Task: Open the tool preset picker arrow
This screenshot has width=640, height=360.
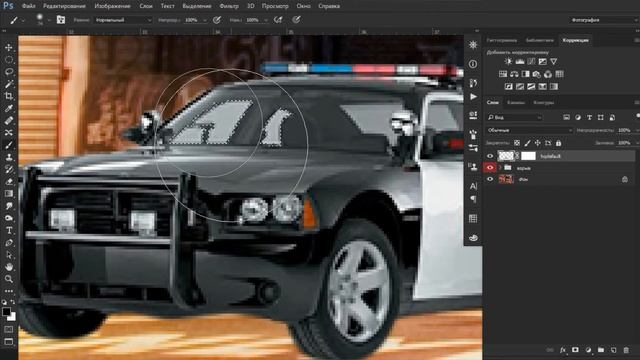Action: point(23,20)
